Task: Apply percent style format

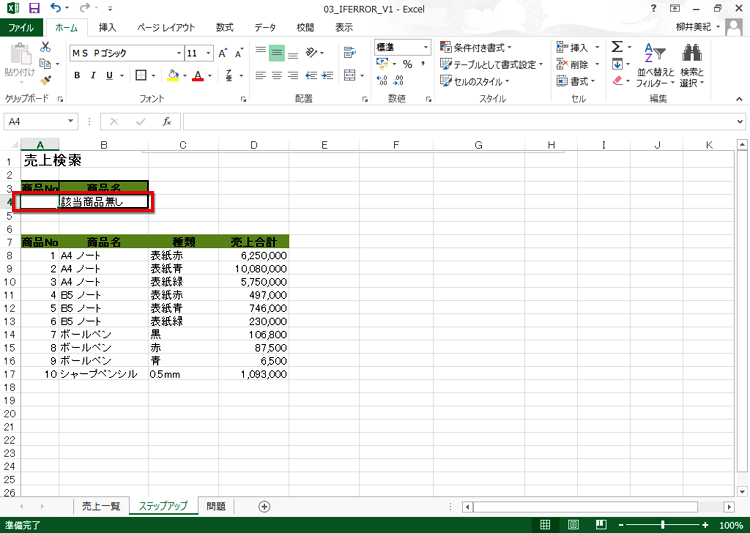Action: 408,64
